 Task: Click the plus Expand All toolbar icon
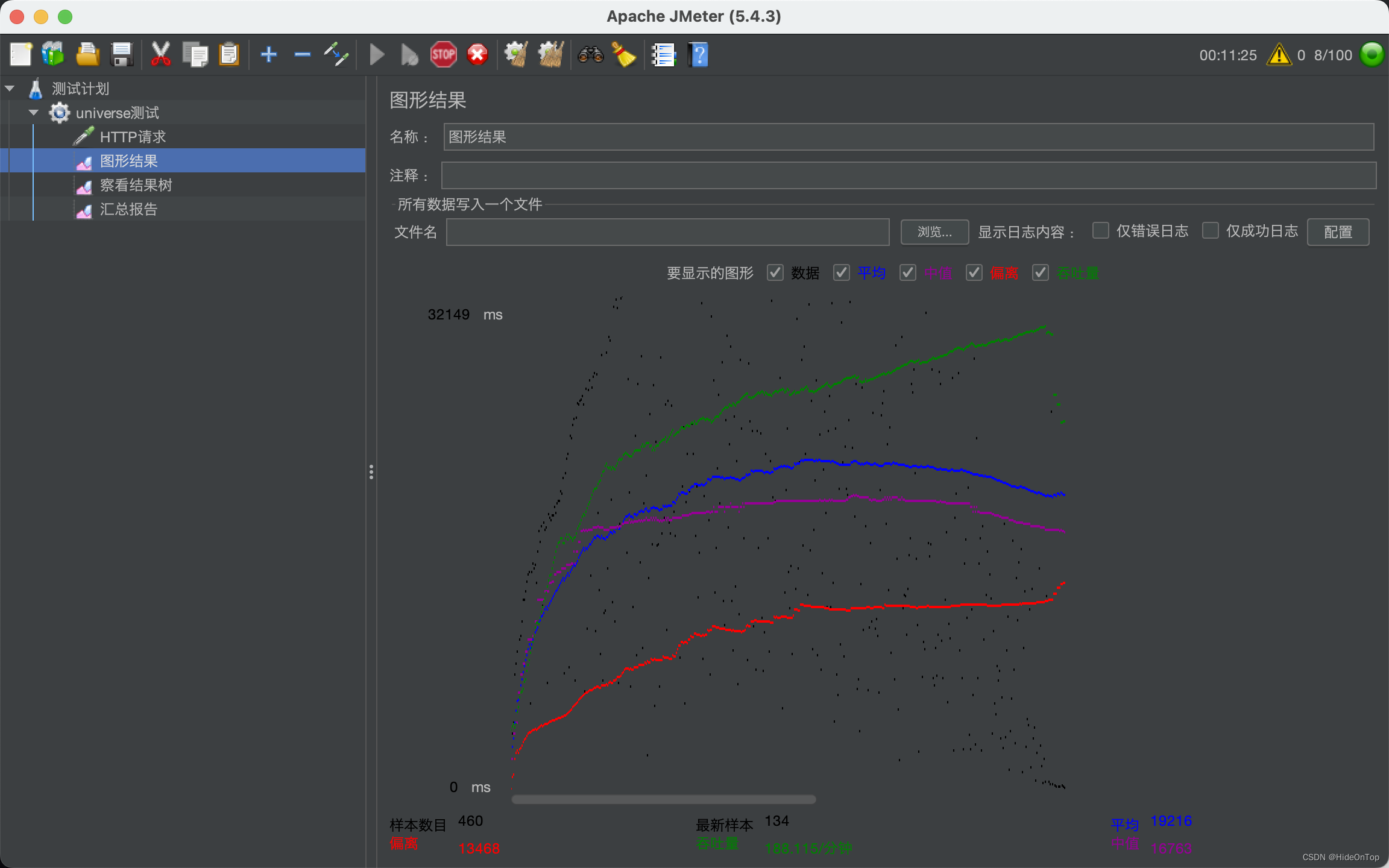[268, 55]
